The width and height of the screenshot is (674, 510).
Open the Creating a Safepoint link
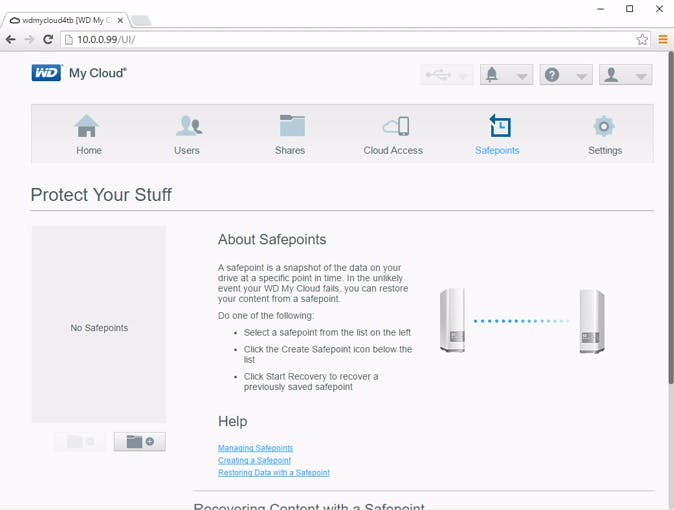(x=254, y=461)
